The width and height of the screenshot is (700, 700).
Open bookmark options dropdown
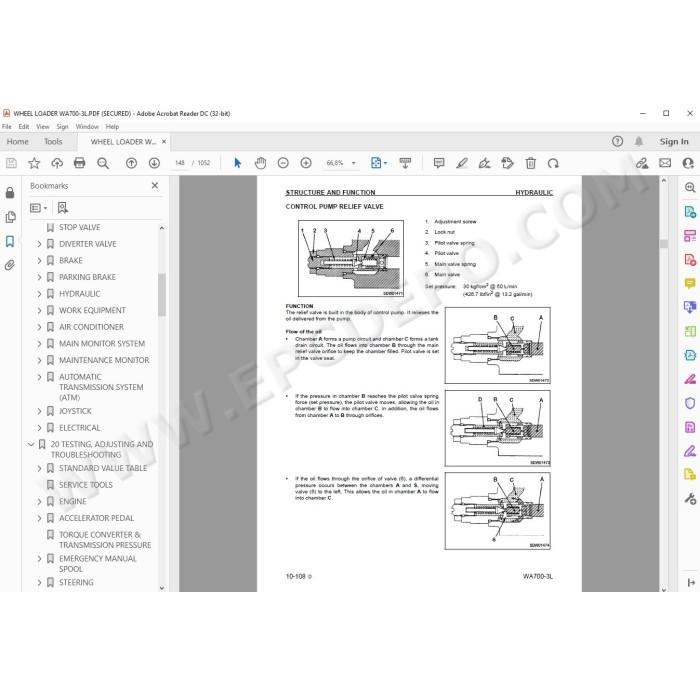(x=38, y=208)
